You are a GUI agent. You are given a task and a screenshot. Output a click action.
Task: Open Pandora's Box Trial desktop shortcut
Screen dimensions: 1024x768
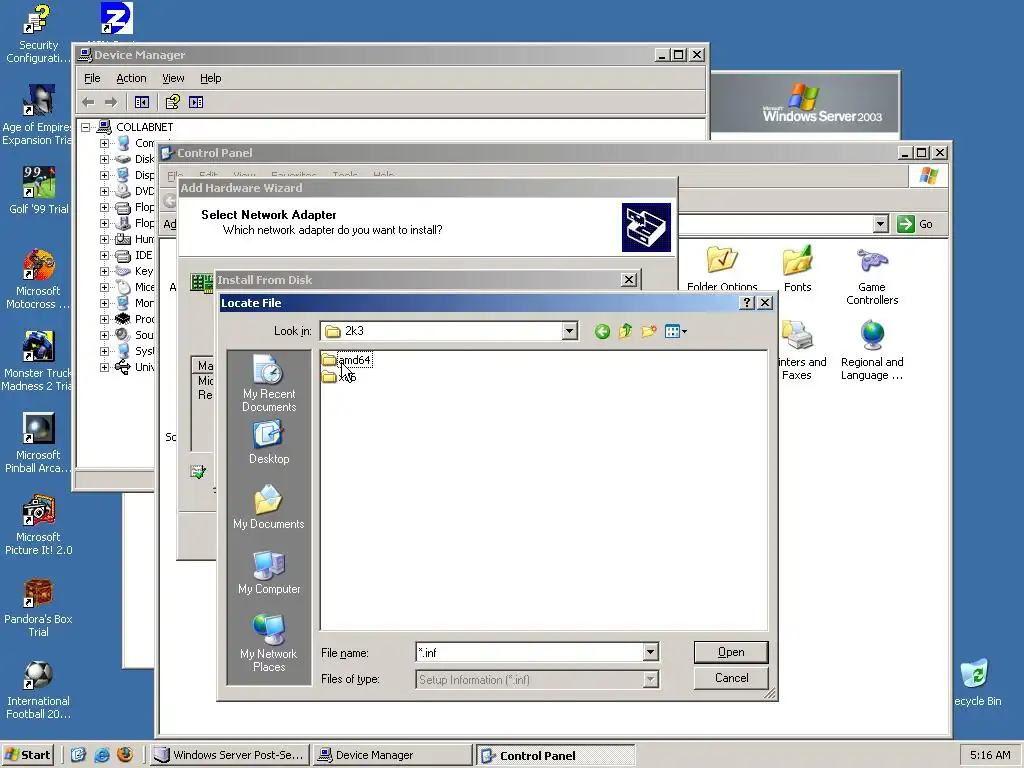pos(38,607)
